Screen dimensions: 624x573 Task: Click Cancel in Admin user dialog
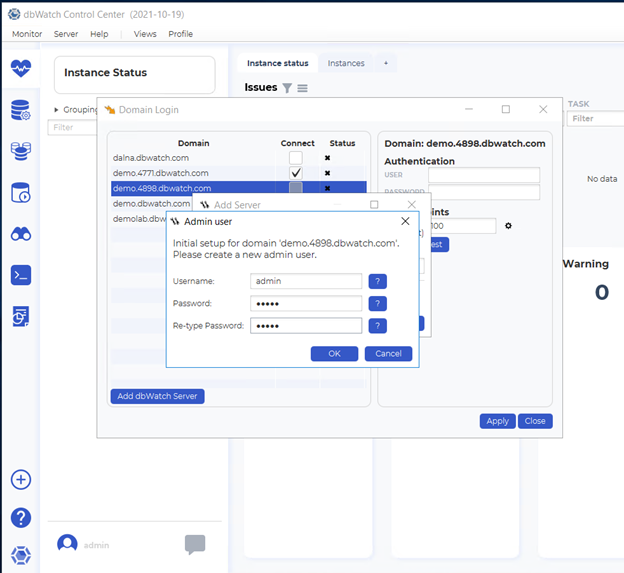(x=388, y=353)
